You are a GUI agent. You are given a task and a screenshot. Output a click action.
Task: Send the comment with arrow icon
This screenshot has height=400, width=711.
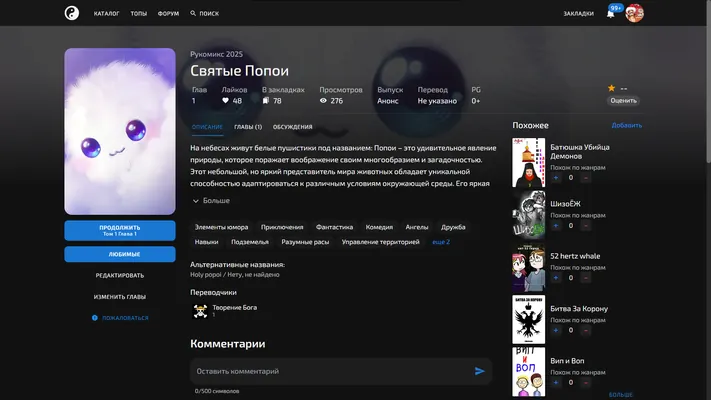(479, 371)
